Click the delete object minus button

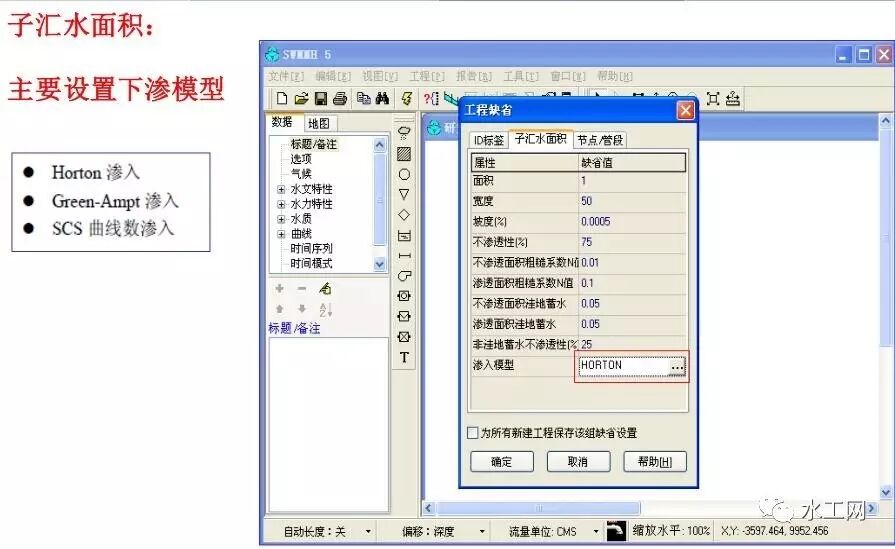click(302, 289)
